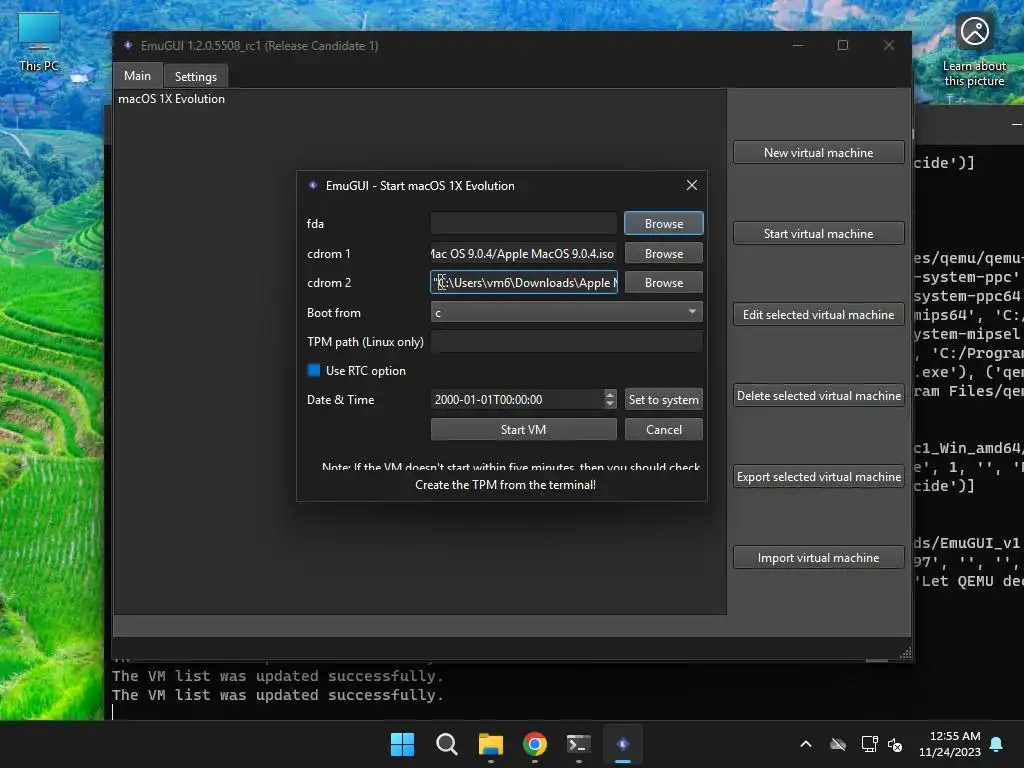
Task: Focus the cdrom 2 path field
Action: [523, 283]
